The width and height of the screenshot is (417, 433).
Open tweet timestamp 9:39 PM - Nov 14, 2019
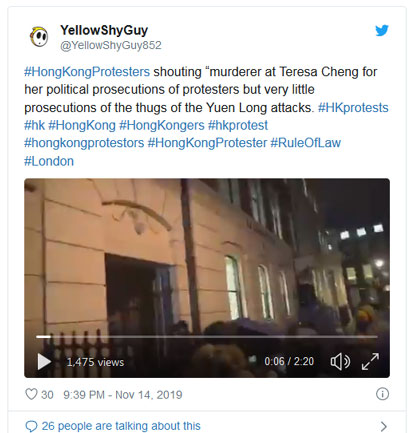pyautogui.click(x=123, y=395)
